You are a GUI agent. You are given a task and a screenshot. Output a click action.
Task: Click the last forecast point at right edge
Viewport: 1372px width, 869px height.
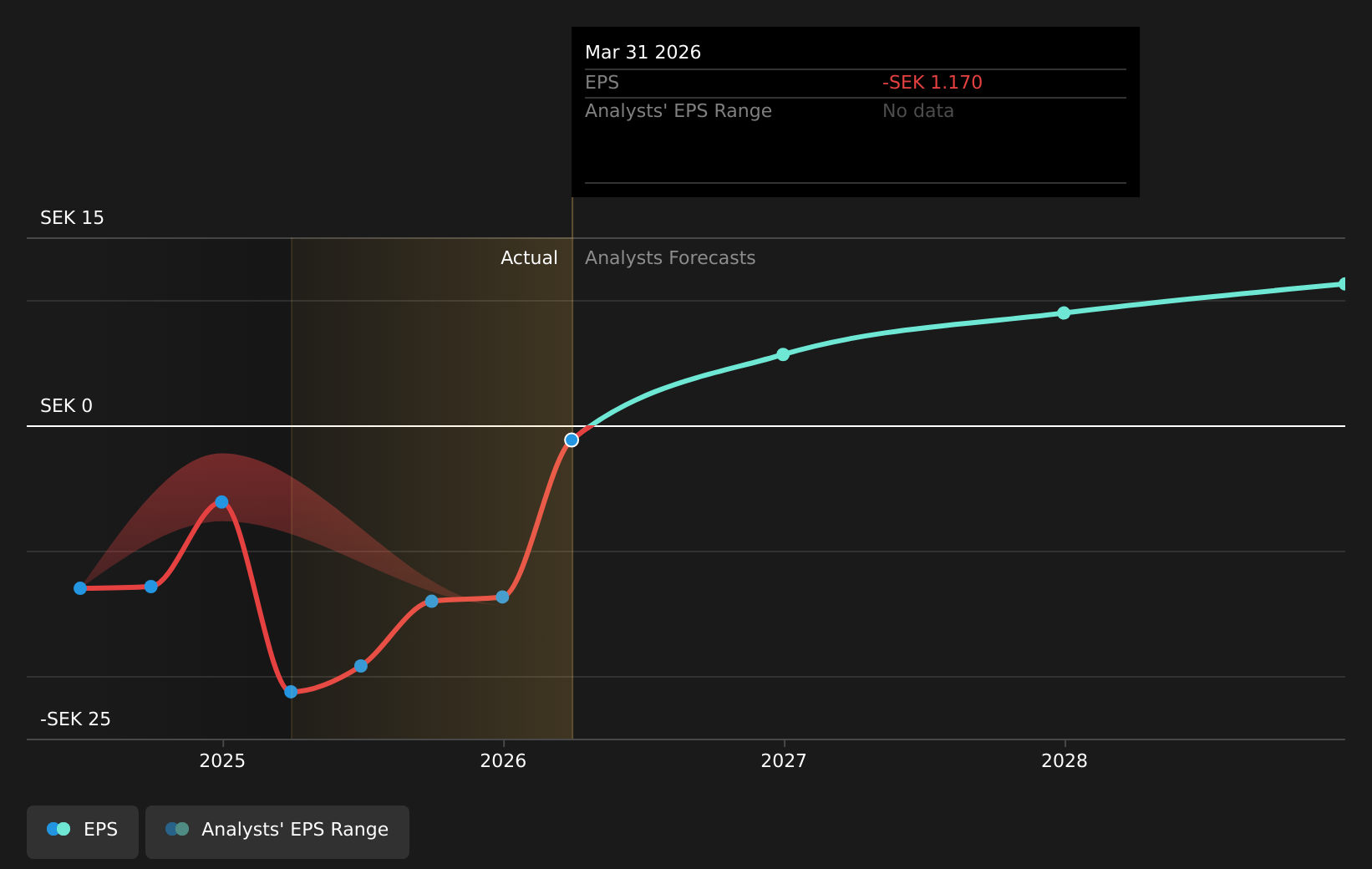[1344, 284]
